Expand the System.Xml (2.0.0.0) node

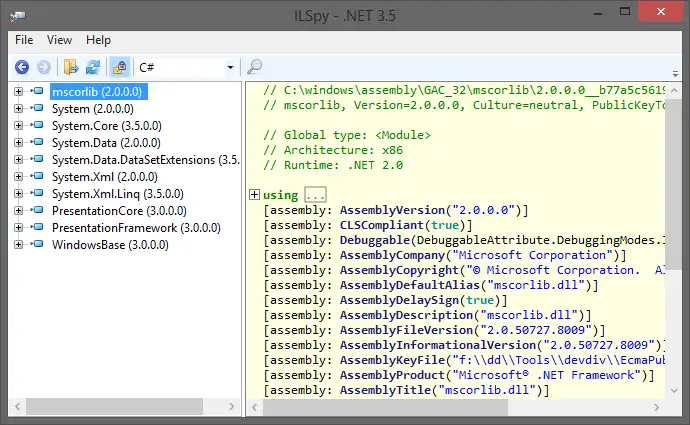tap(18, 176)
